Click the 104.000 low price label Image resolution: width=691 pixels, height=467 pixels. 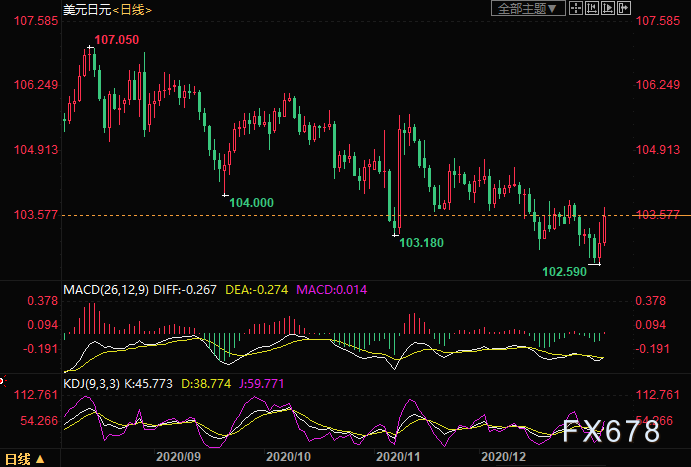pyautogui.click(x=251, y=202)
